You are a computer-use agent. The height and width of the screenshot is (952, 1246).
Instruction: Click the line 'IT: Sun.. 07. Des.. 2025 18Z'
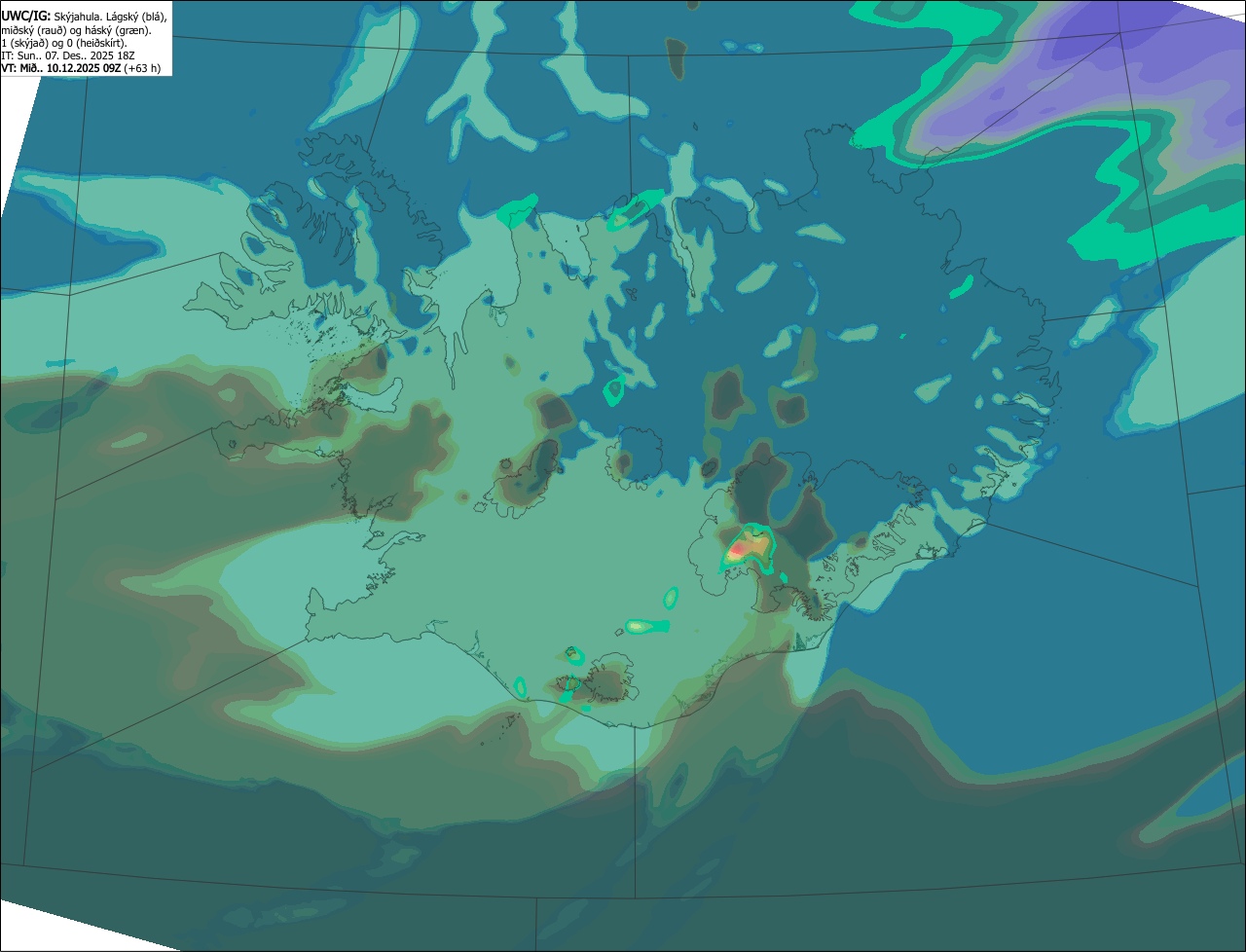pyautogui.click(x=67, y=55)
